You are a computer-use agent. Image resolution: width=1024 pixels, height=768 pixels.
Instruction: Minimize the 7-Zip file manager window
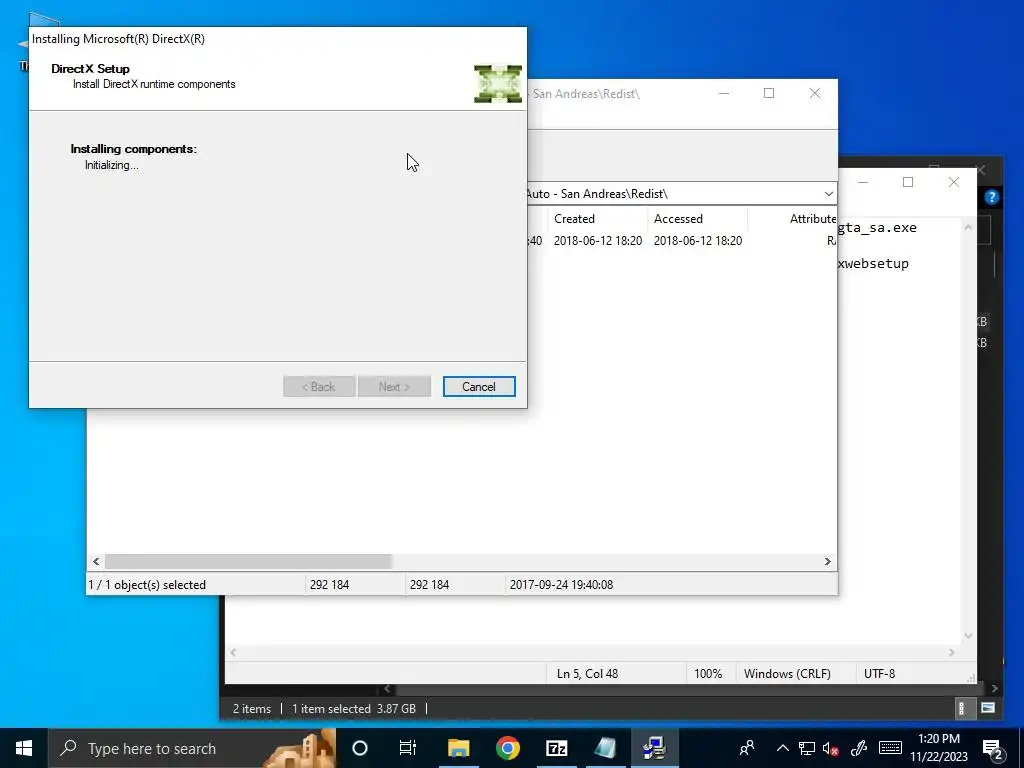(724, 93)
